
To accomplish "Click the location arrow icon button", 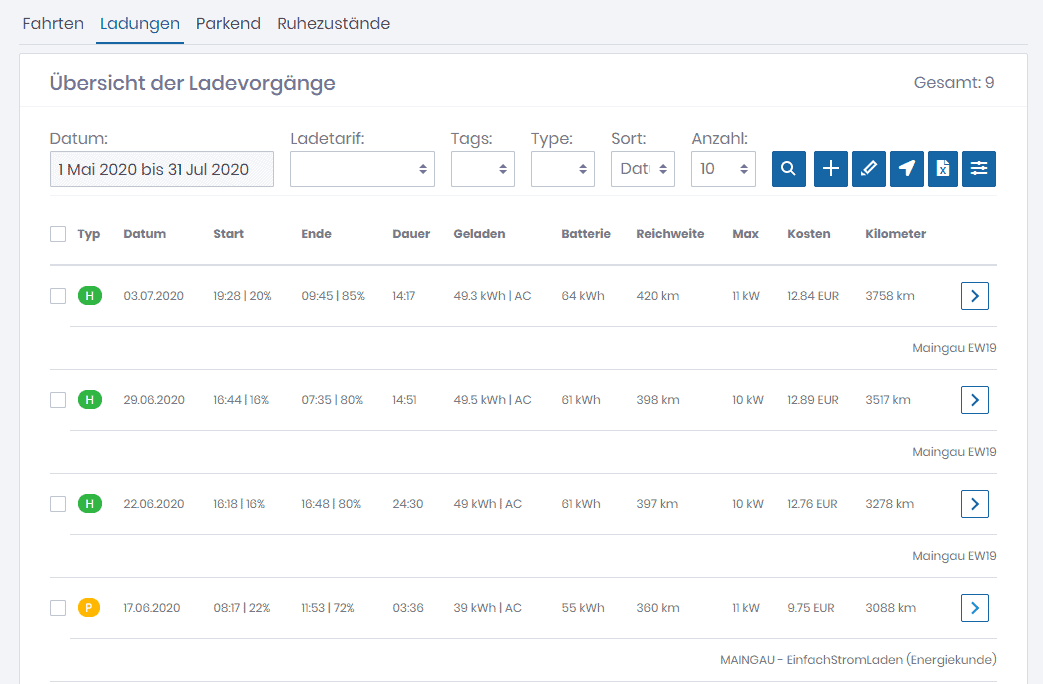I will tap(906, 169).
